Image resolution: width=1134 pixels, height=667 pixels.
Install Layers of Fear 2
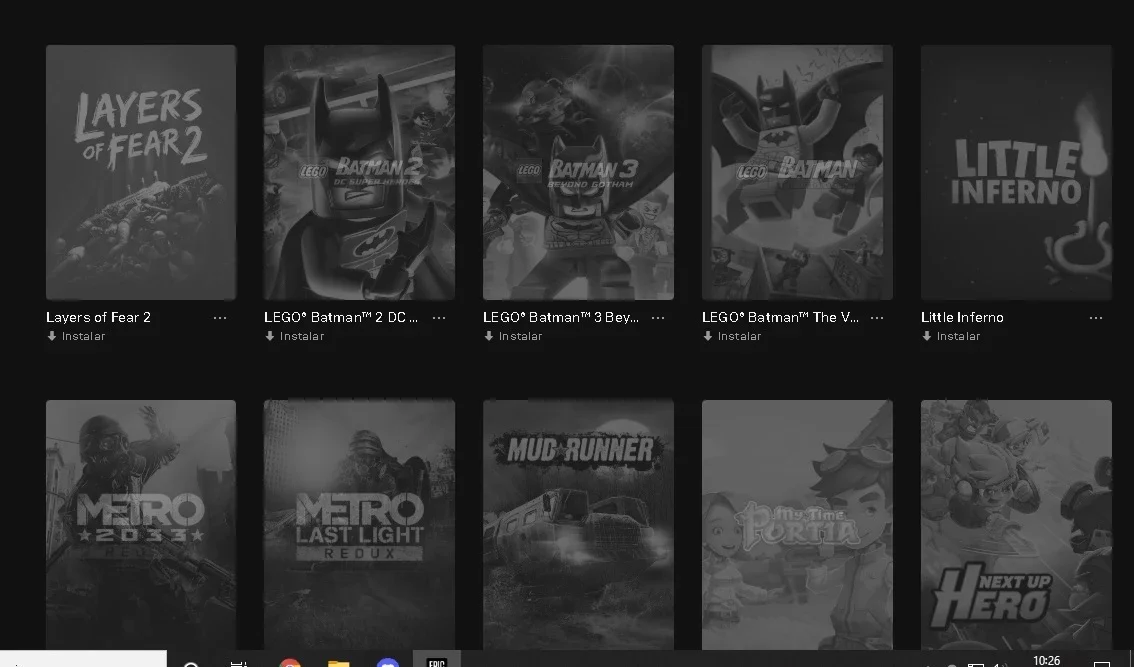(x=77, y=336)
